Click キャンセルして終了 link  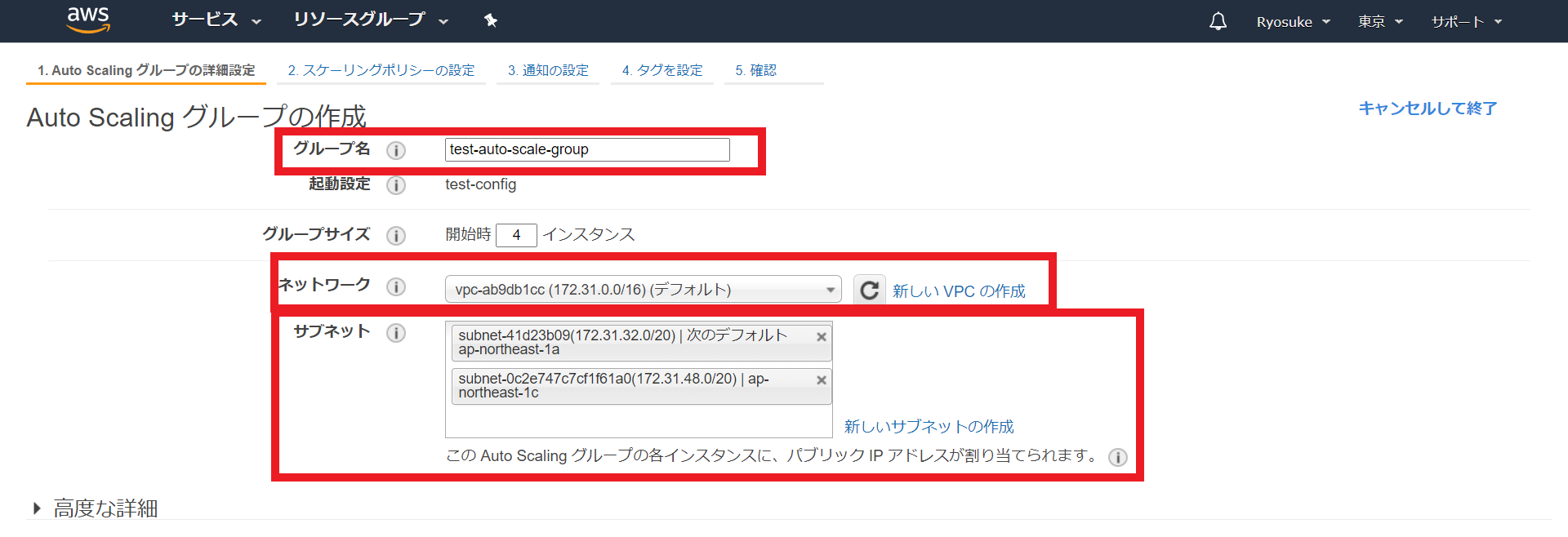coord(1428,109)
